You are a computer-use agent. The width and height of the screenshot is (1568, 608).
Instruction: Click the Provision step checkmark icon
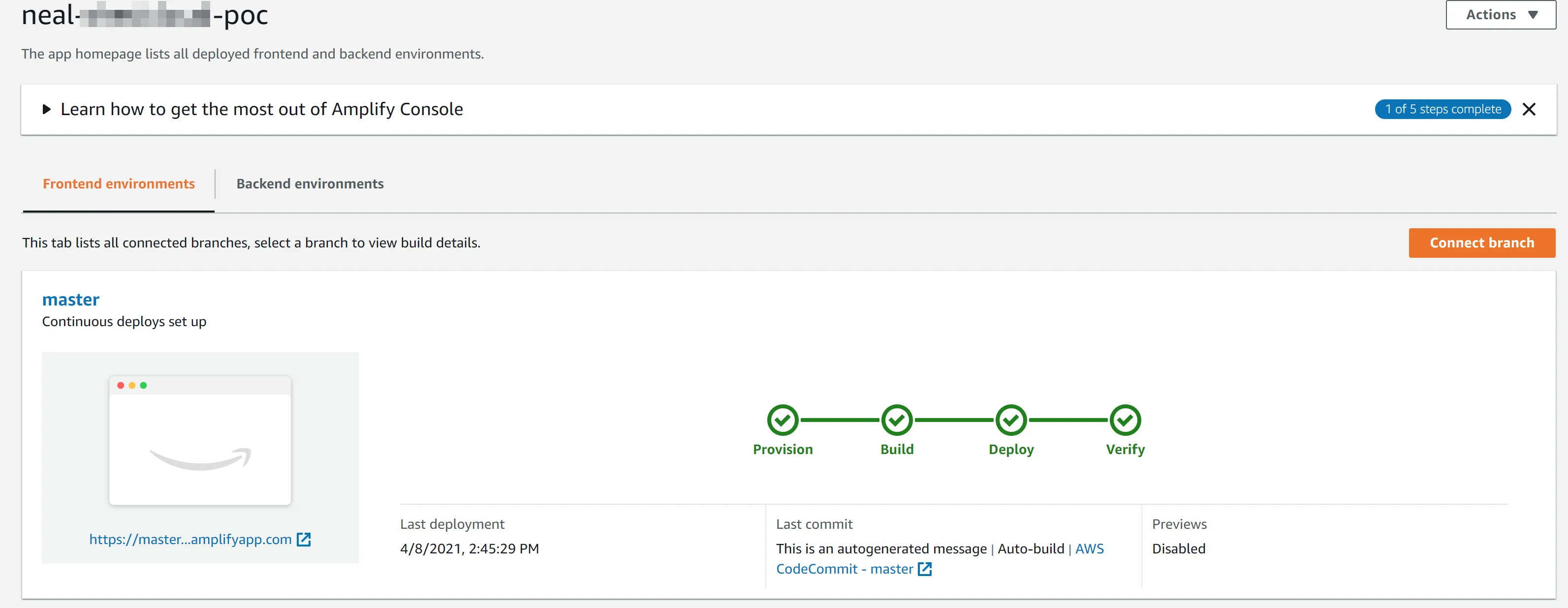[x=782, y=420]
